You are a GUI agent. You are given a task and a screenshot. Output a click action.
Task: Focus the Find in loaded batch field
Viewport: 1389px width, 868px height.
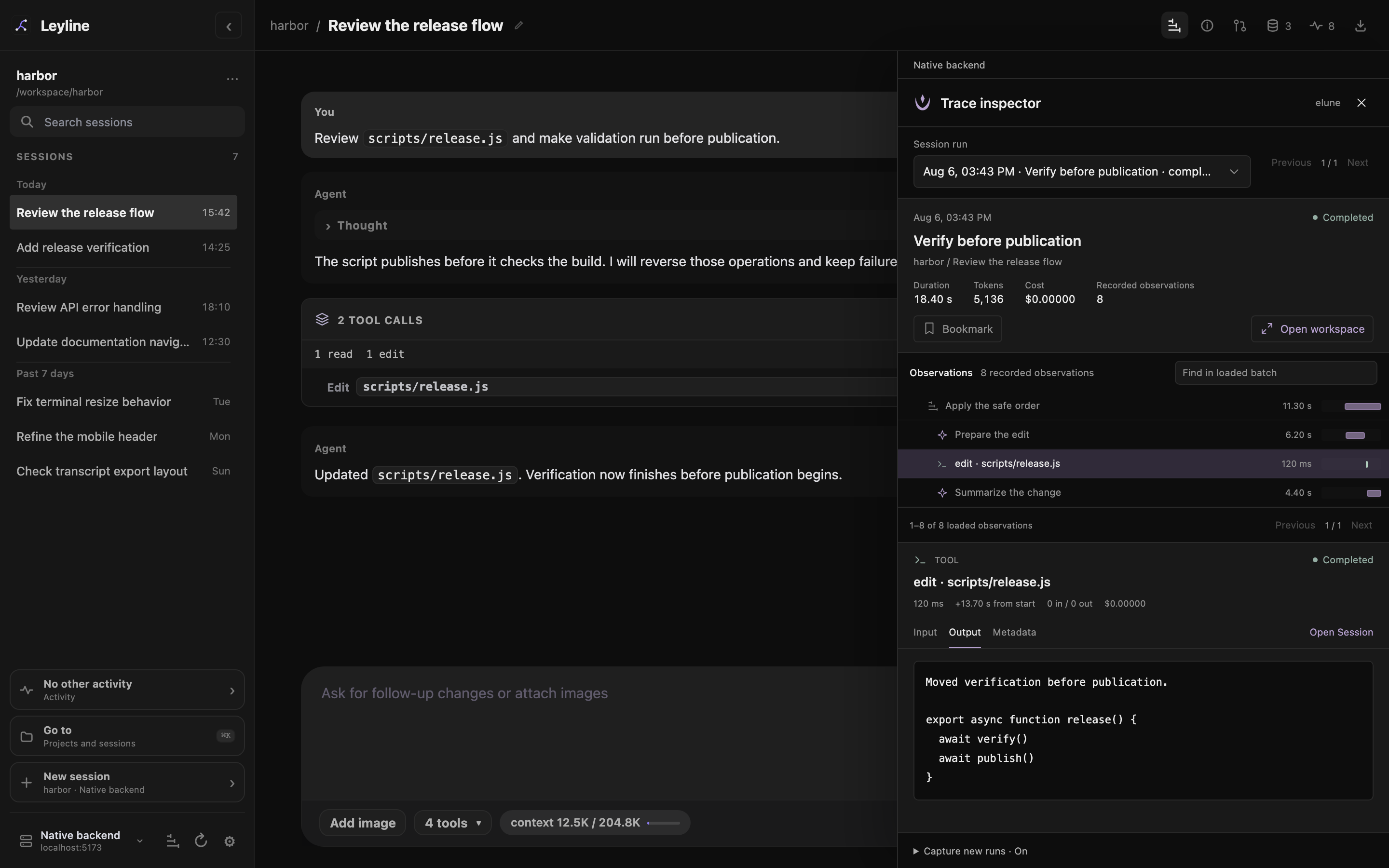click(1275, 373)
